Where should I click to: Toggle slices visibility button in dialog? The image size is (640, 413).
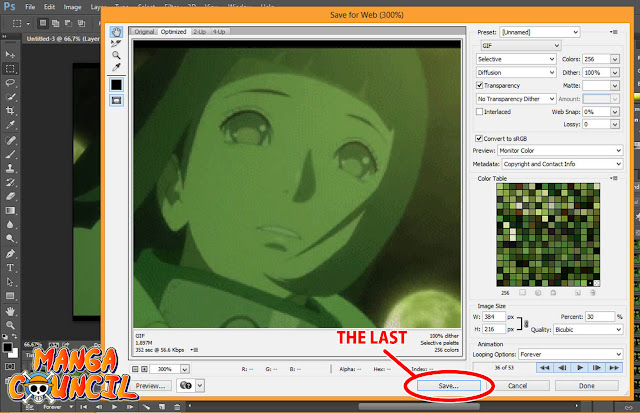pos(116,100)
